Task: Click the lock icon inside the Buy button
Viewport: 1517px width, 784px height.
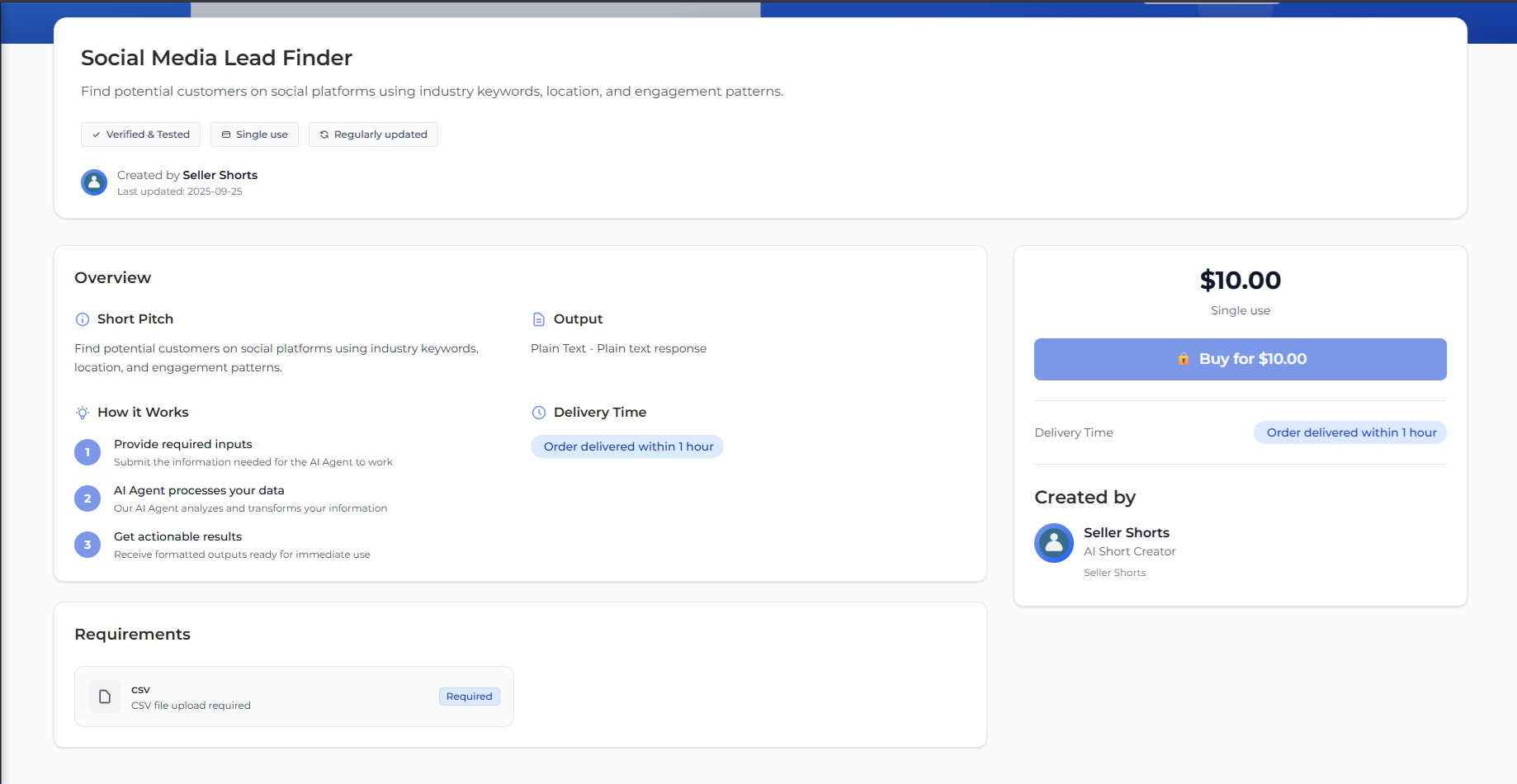Action: point(1184,359)
